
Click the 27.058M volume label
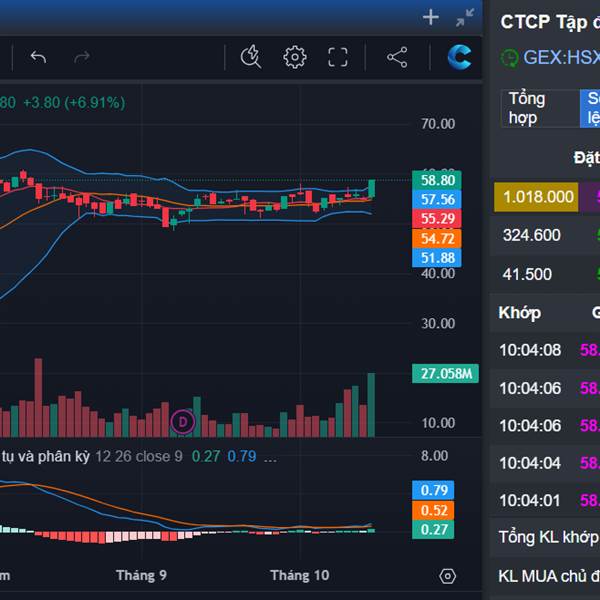point(445,373)
